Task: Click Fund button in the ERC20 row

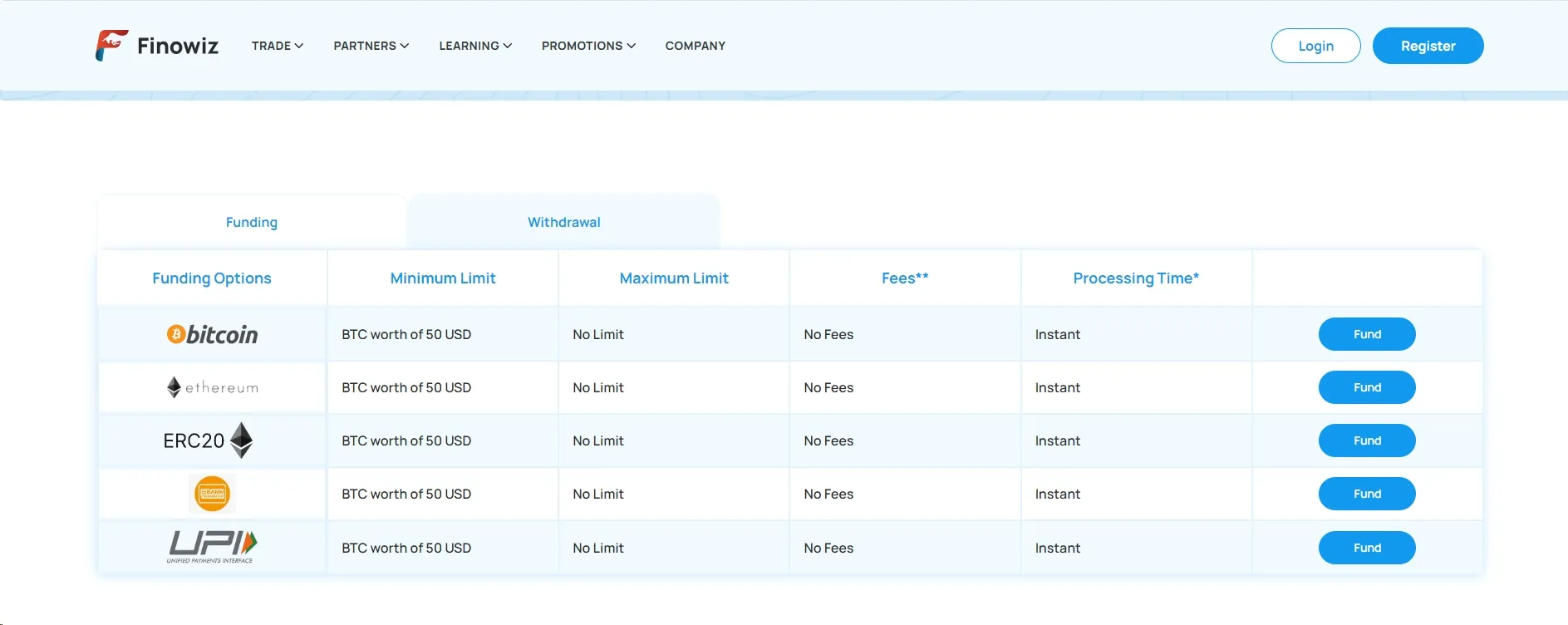Action: click(x=1367, y=440)
